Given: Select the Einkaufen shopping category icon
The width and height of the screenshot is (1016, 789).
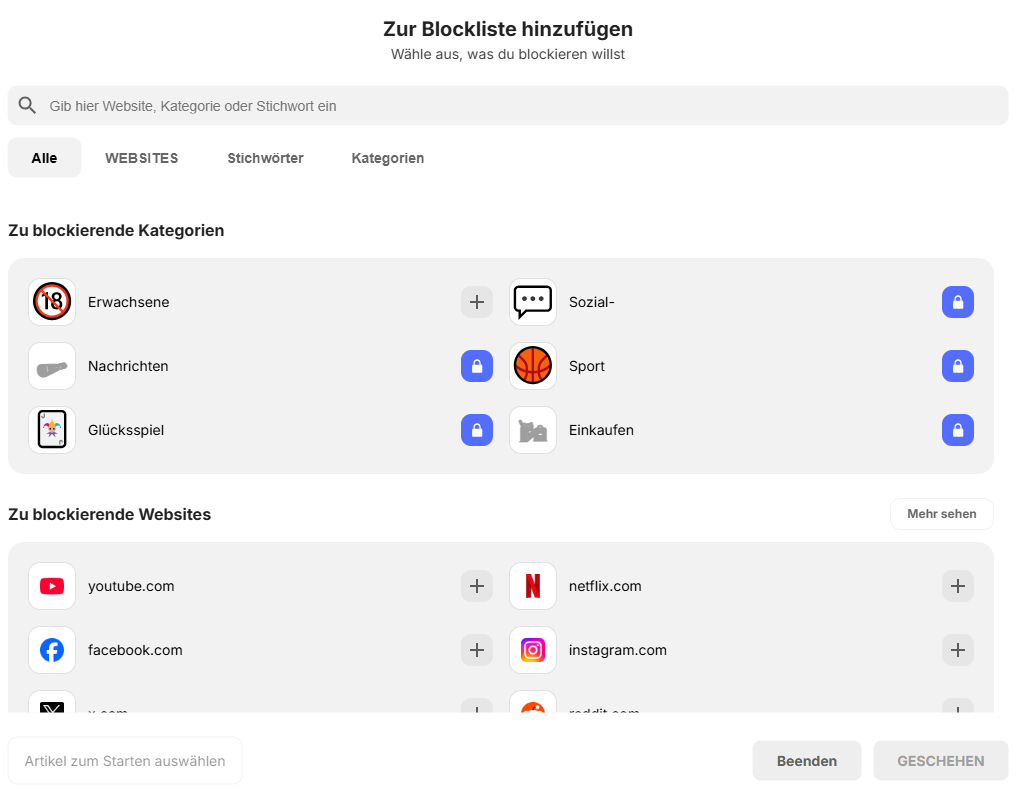Looking at the screenshot, I should tap(533, 429).
